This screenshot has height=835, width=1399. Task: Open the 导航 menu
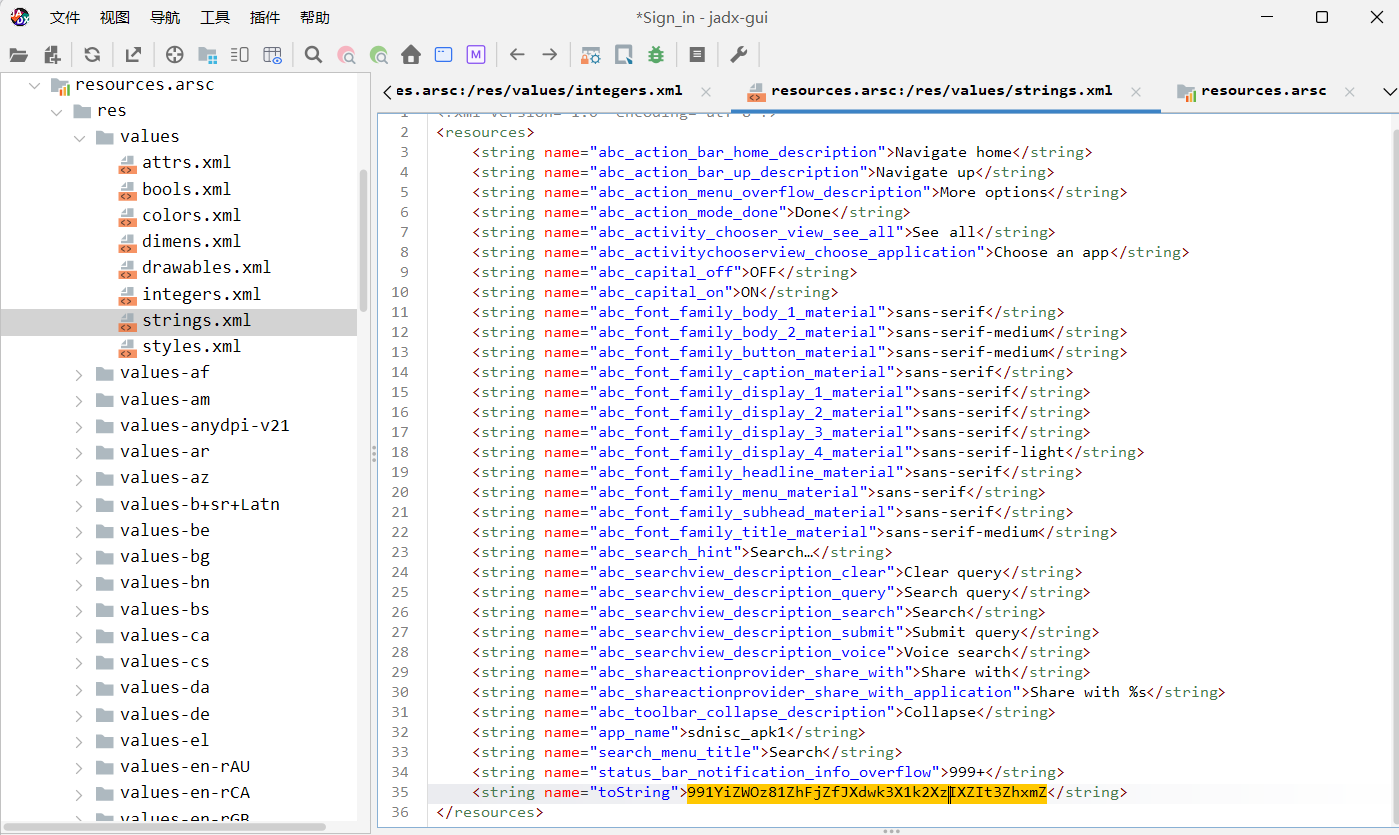point(165,18)
